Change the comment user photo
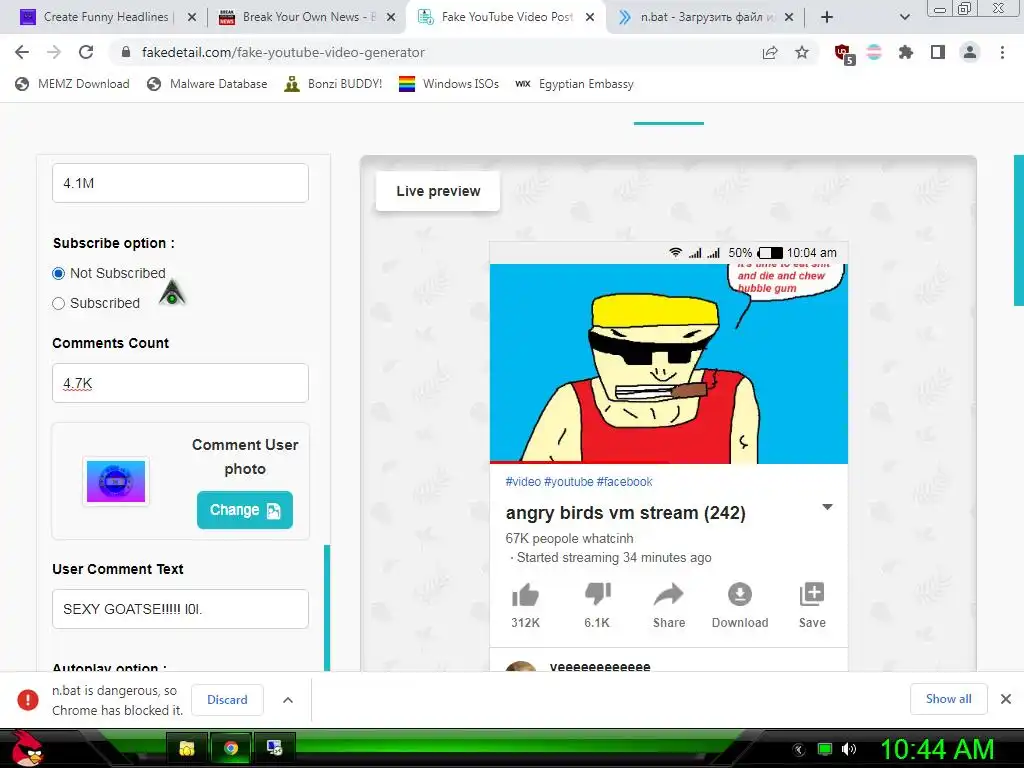The image size is (1024, 768). pyautogui.click(x=245, y=510)
